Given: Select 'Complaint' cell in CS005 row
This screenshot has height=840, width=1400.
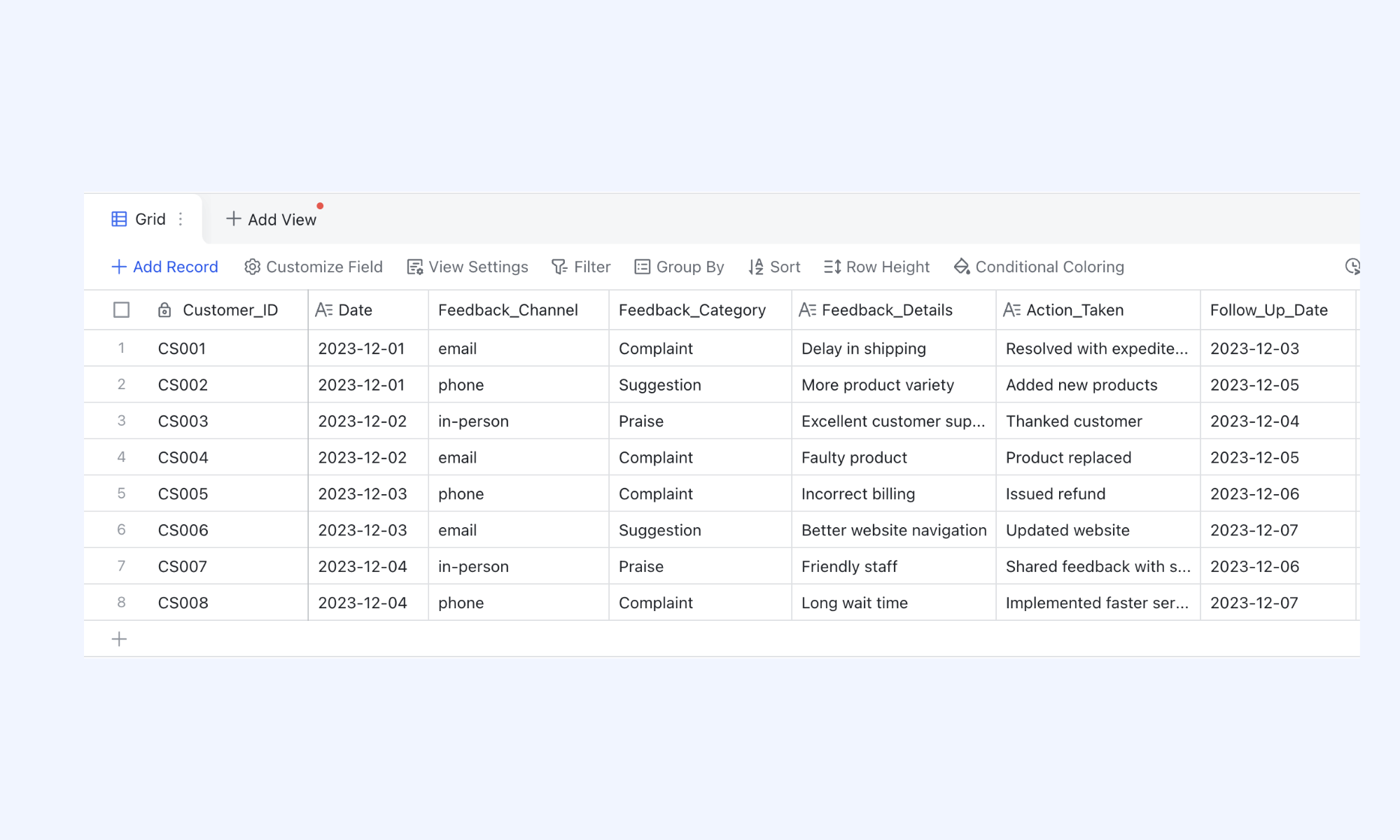Looking at the screenshot, I should coord(700,493).
